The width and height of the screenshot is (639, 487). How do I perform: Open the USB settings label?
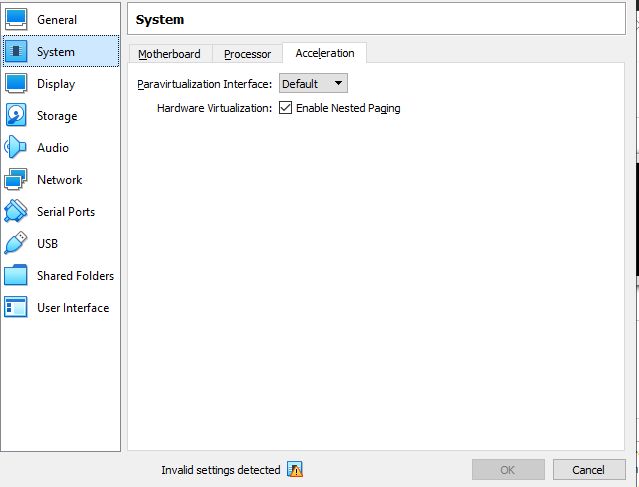47,243
